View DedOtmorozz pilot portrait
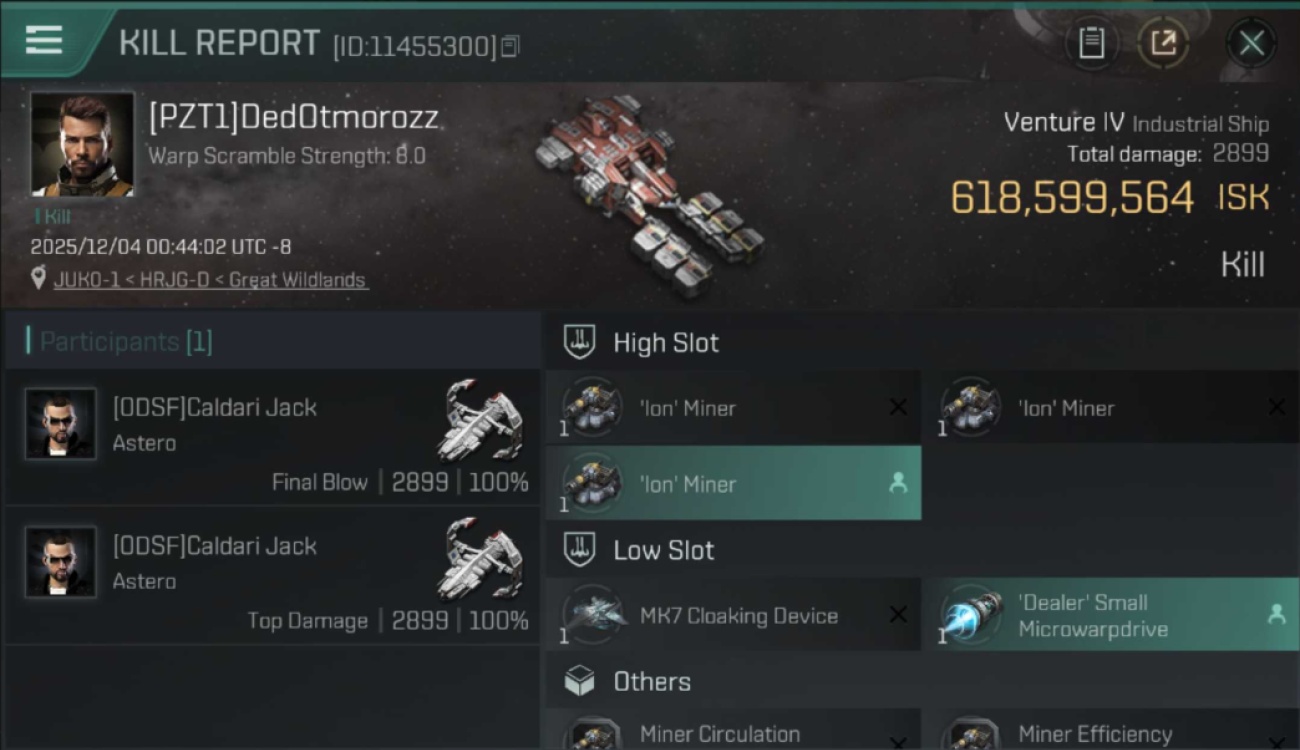 (82, 144)
